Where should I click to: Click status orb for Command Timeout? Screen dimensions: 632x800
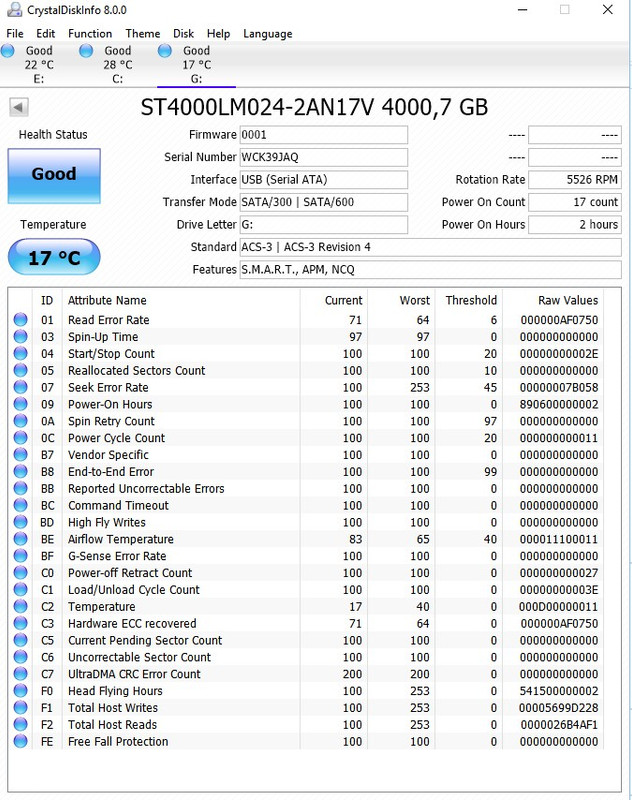pos(20,505)
